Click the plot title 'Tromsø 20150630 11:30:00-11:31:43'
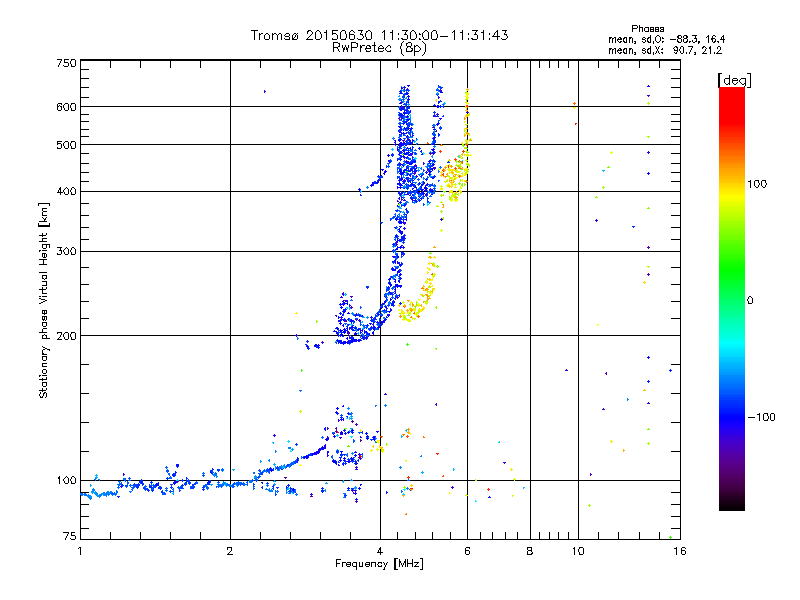The image size is (800, 600). coord(379,35)
